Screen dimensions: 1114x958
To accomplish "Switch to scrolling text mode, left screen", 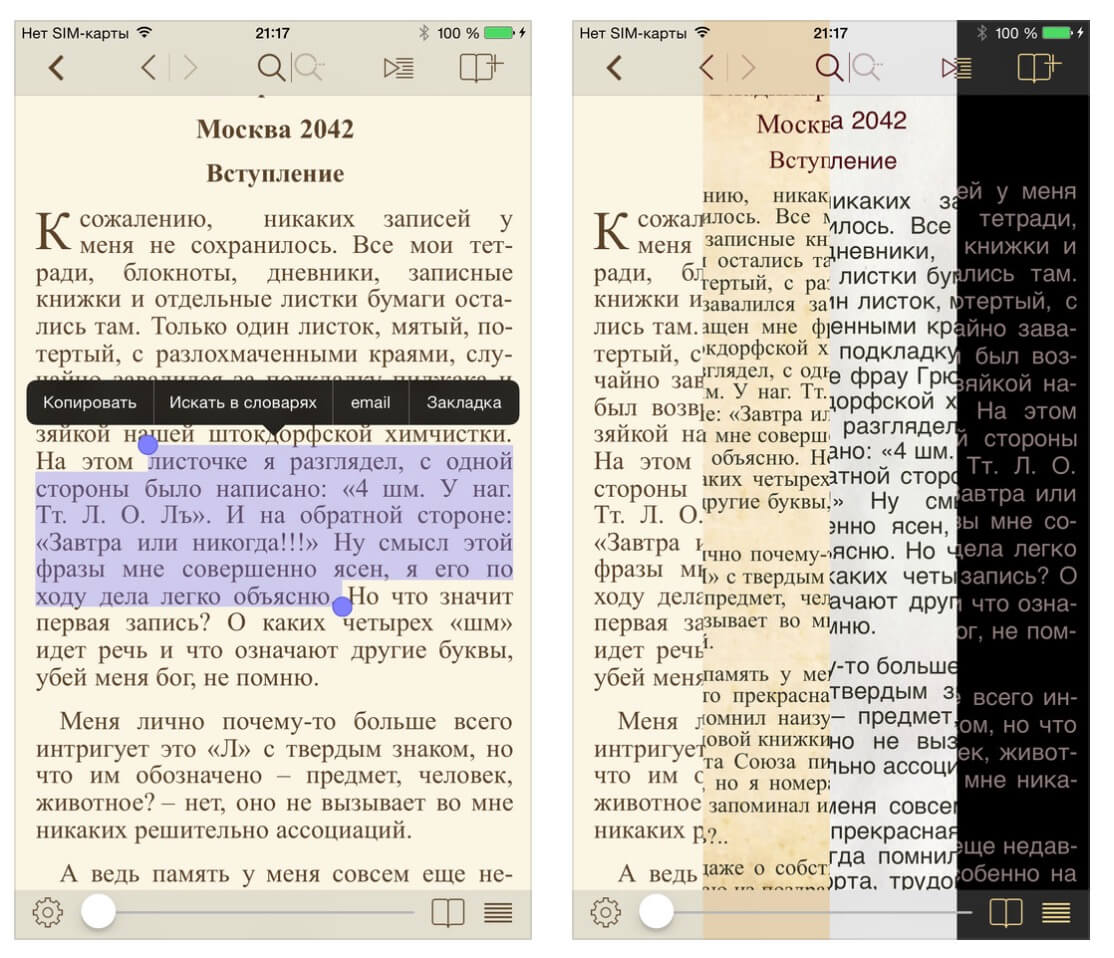I will pyautogui.click(x=498, y=913).
